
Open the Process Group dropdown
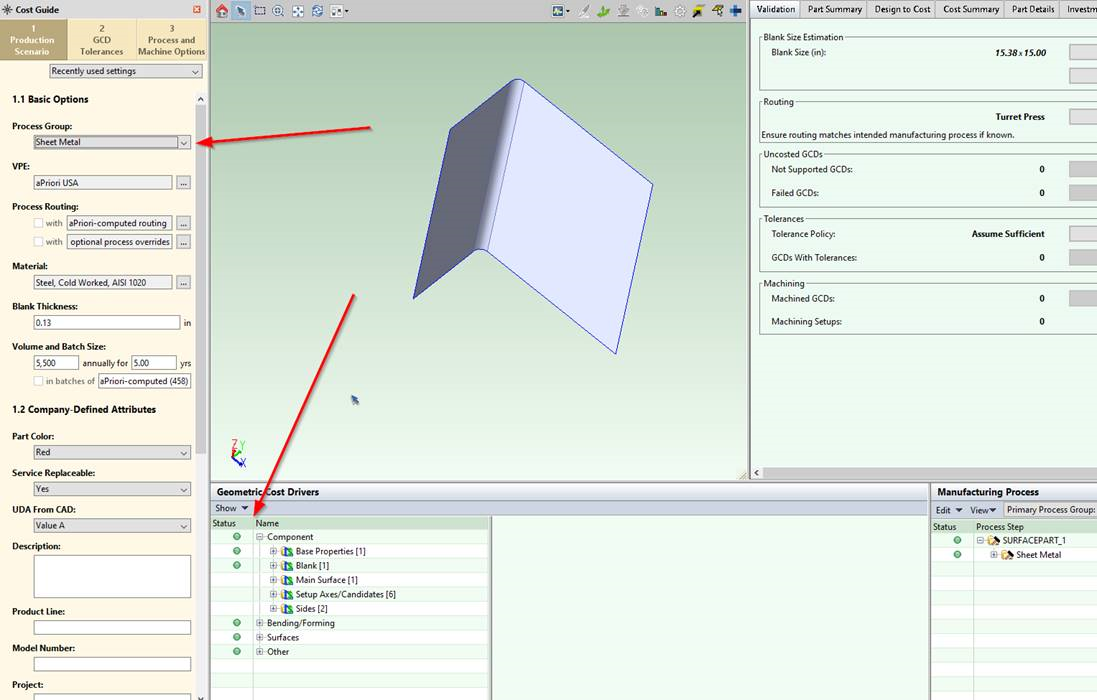(183, 142)
